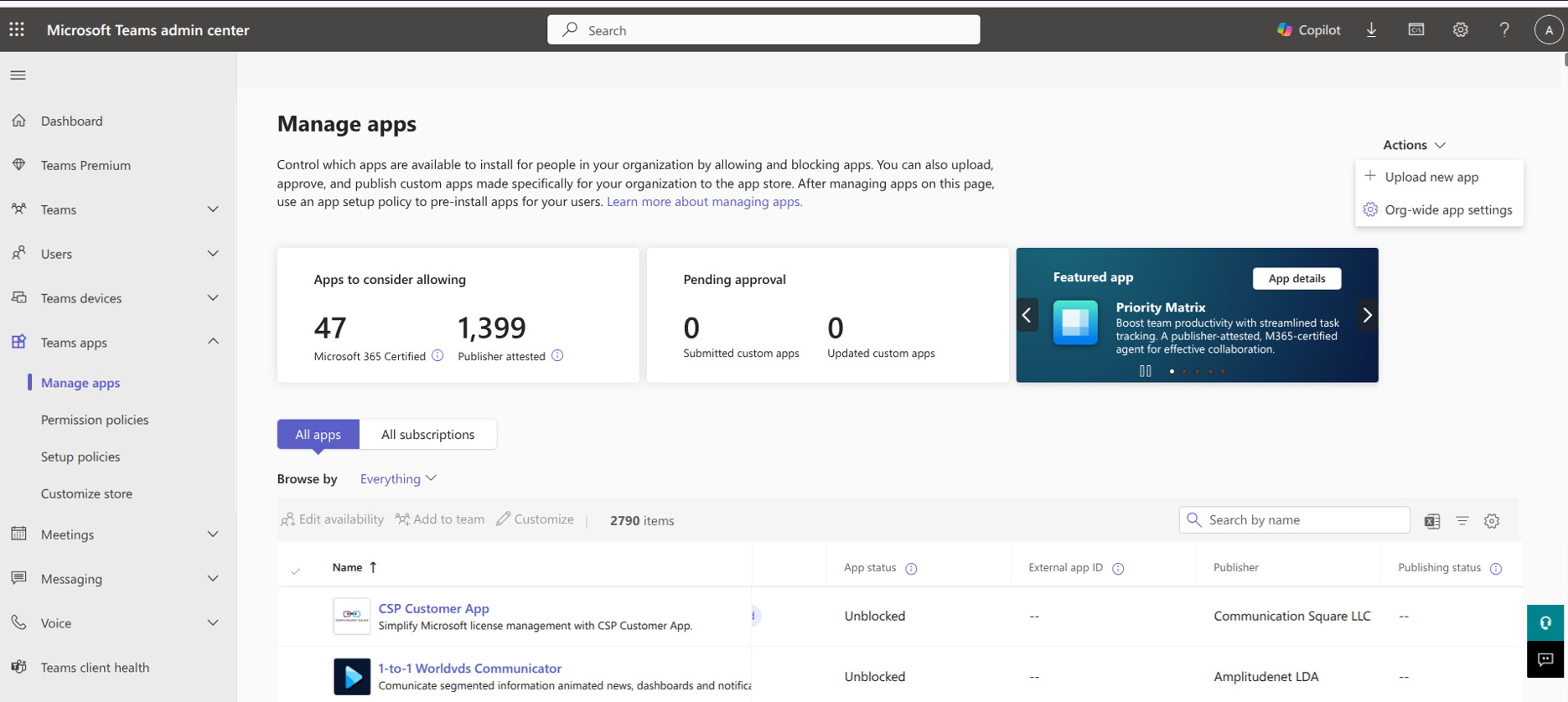Open Cloud Shell icon in header
This screenshot has width=1568, height=702.
pyautogui.click(x=1416, y=30)
